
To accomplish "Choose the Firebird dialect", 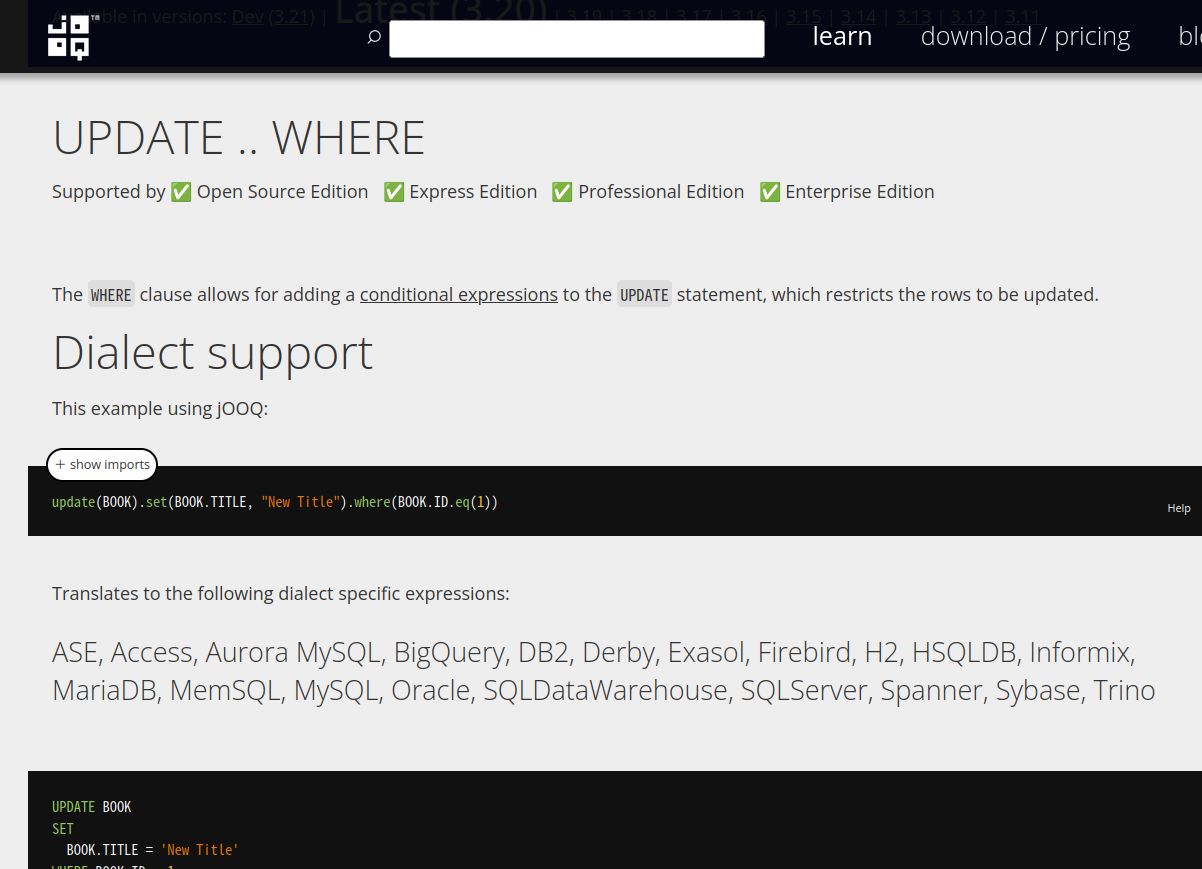I will click(805, 652).
